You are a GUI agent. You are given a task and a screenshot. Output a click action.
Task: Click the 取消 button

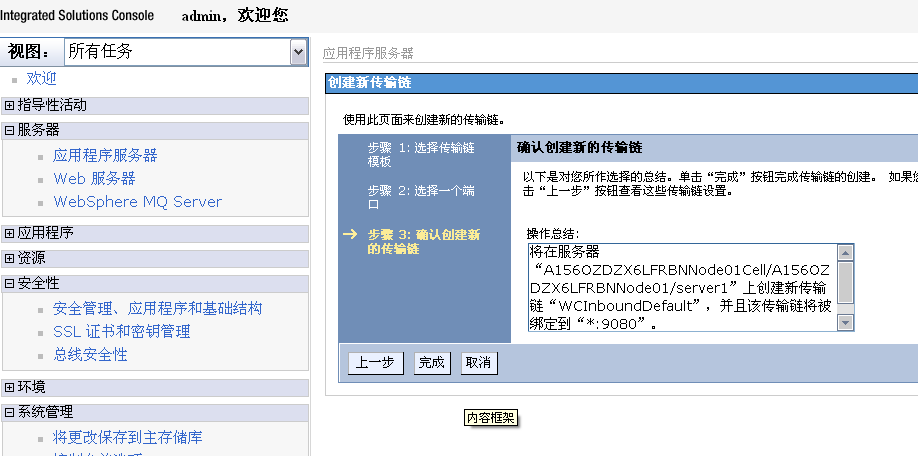(x=478, y=363)
